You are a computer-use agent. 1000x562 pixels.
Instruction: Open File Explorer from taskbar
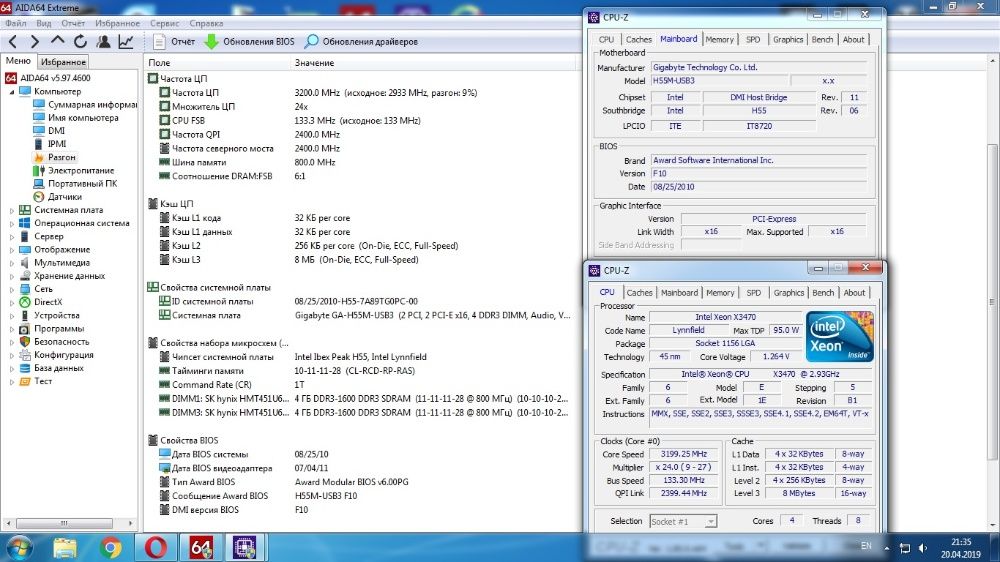[x=65, y=547]
